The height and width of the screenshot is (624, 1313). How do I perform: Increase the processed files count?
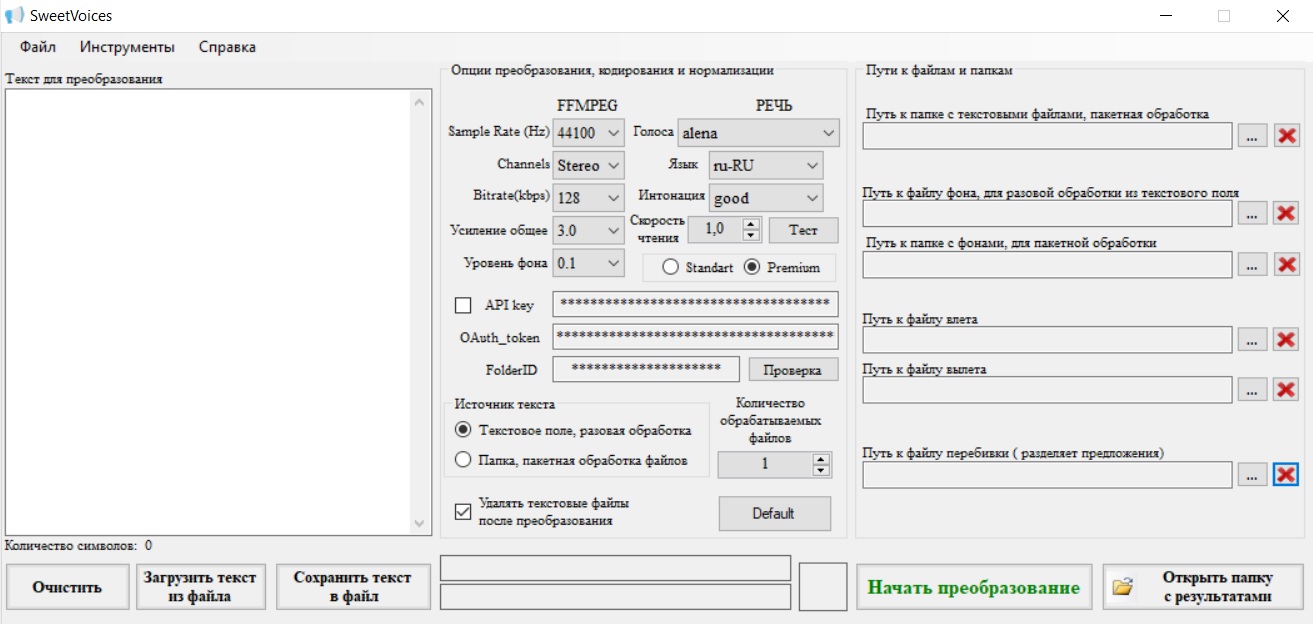(821, 459)
